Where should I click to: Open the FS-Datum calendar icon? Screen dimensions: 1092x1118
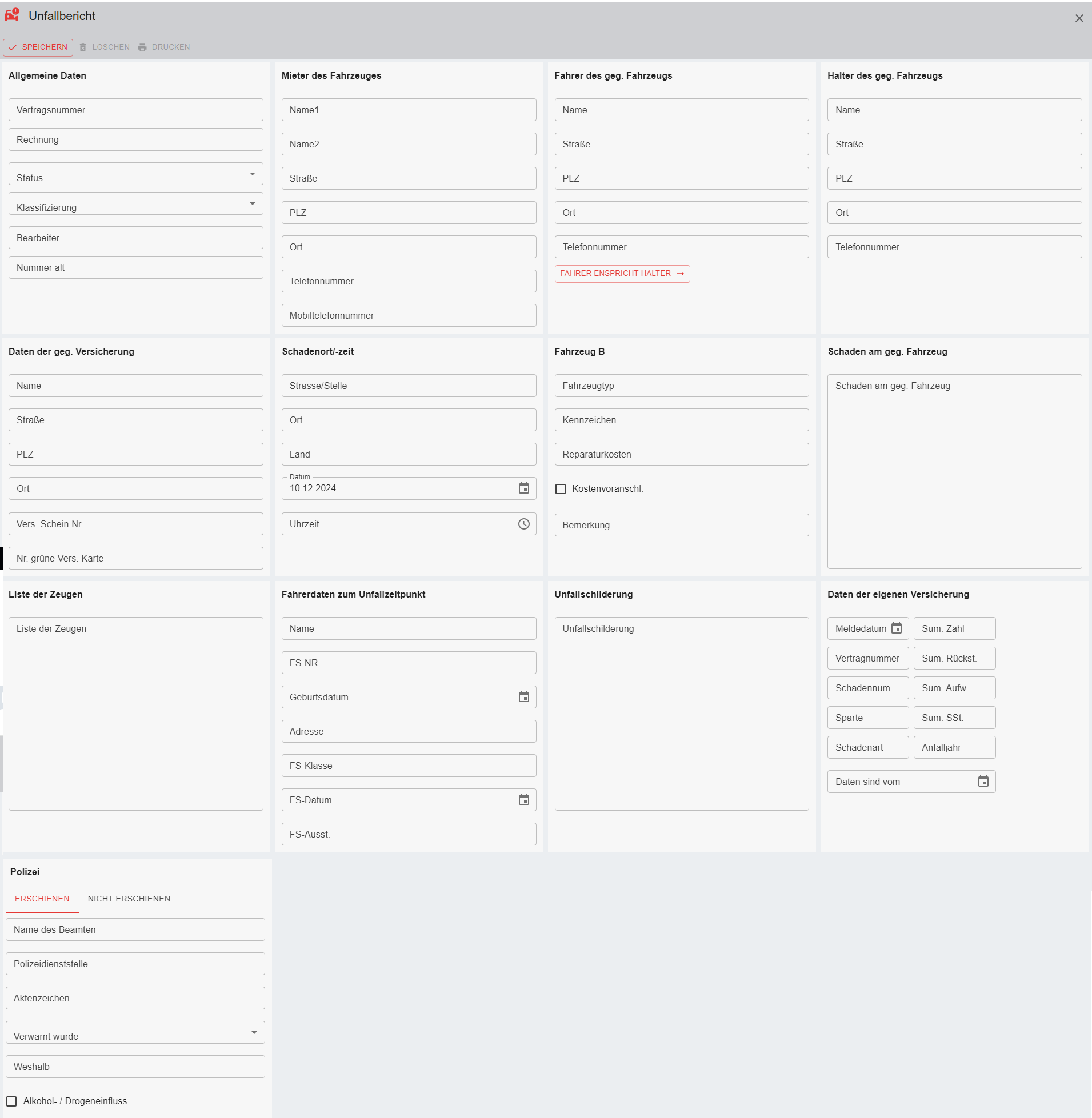pos(523,799)
